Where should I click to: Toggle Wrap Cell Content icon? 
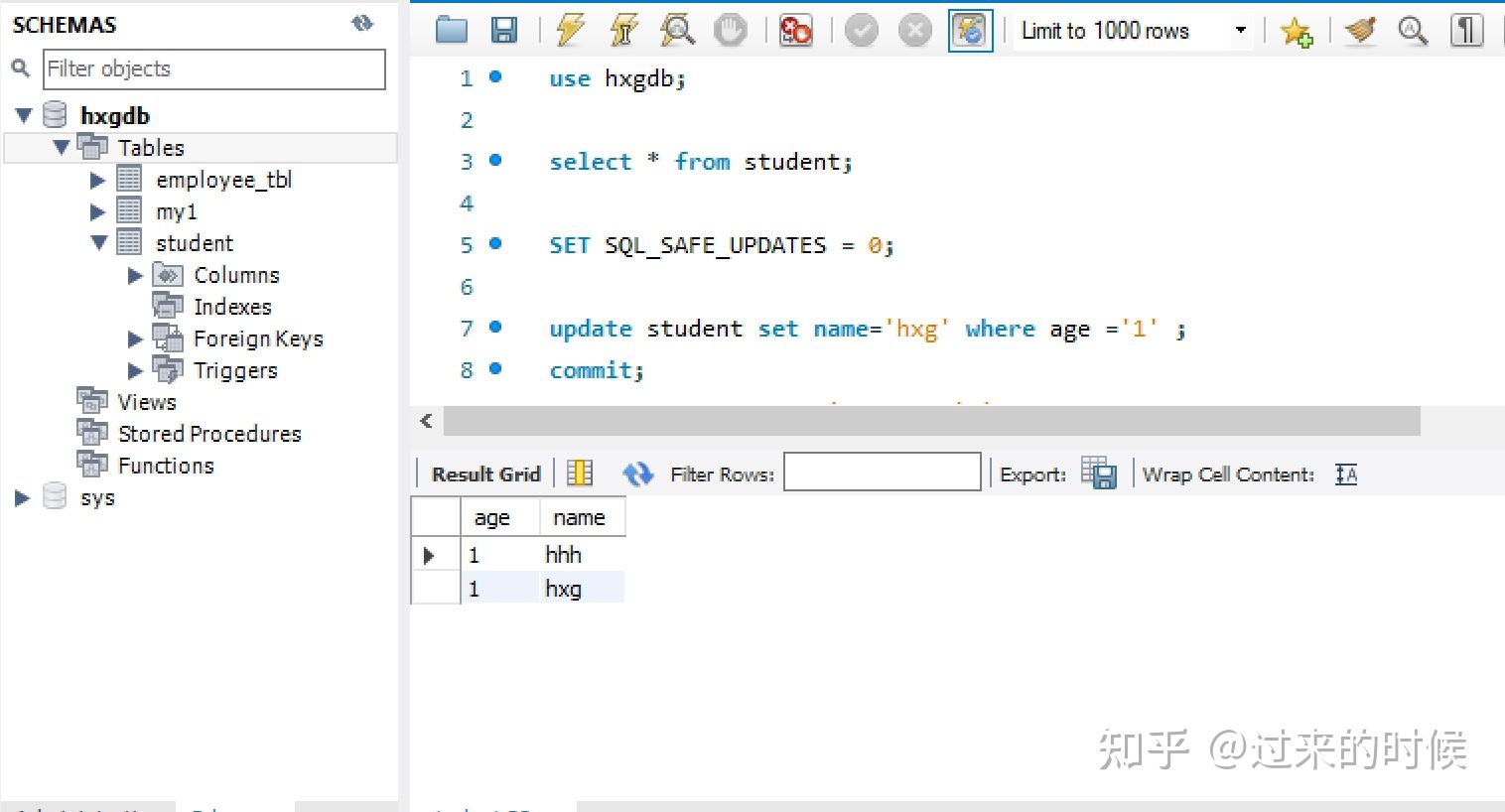click(x=1346, y=474)
